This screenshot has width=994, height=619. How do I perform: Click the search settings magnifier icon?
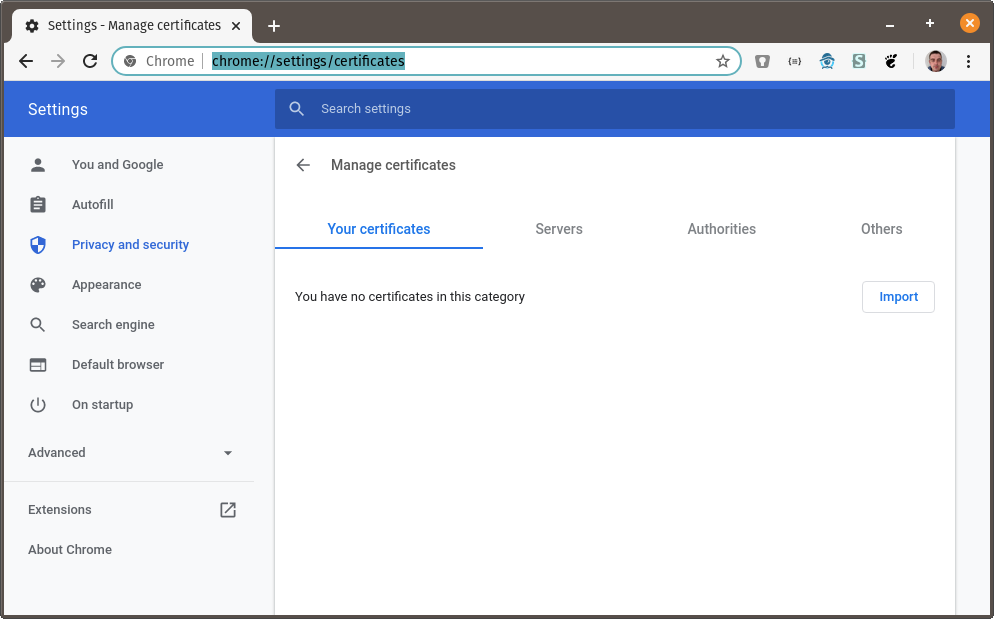(296, 108)
